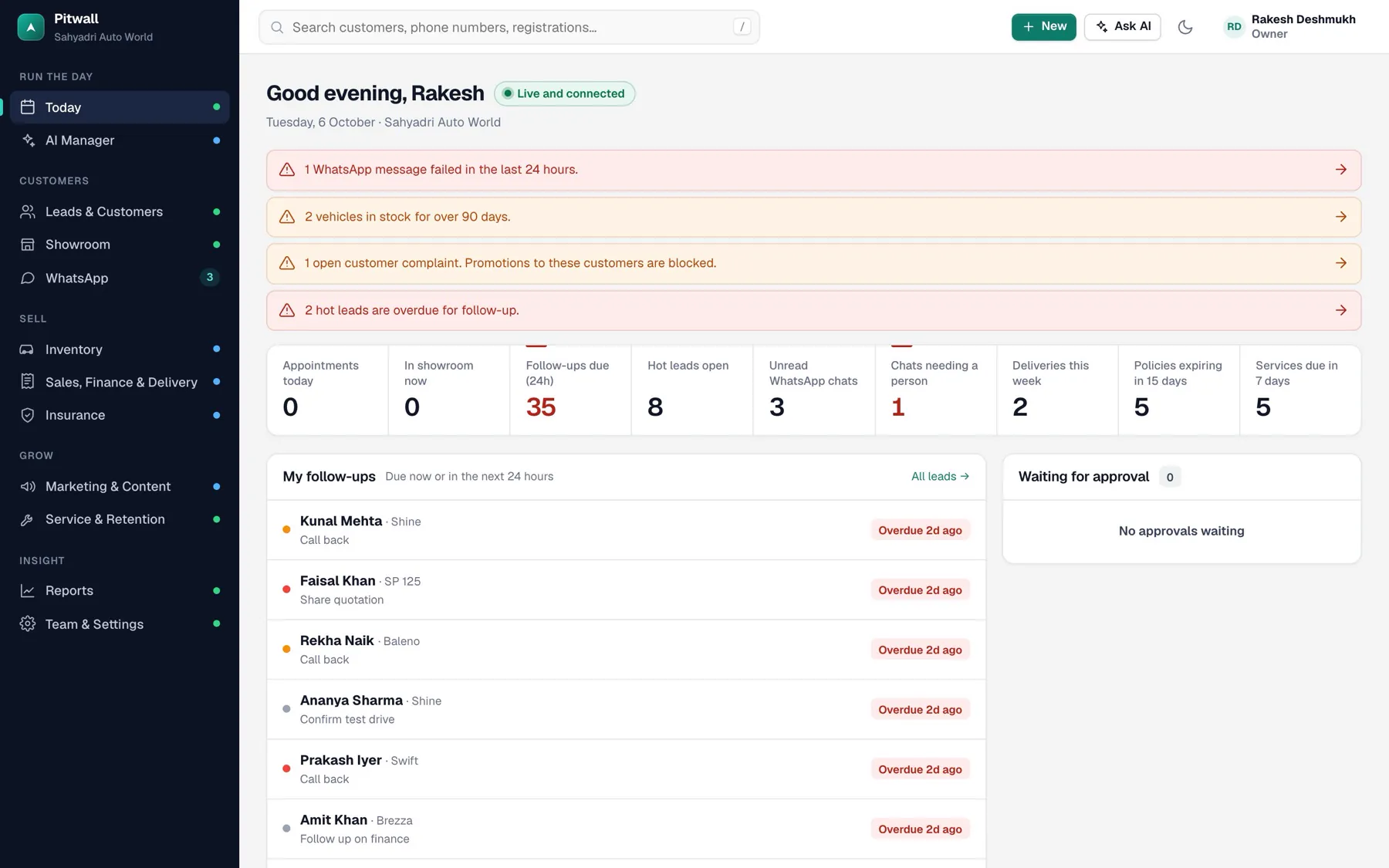Open Rakesh Deshmukh profile menu
This screenshot has width=1389, height=868.
(1290, 27)
